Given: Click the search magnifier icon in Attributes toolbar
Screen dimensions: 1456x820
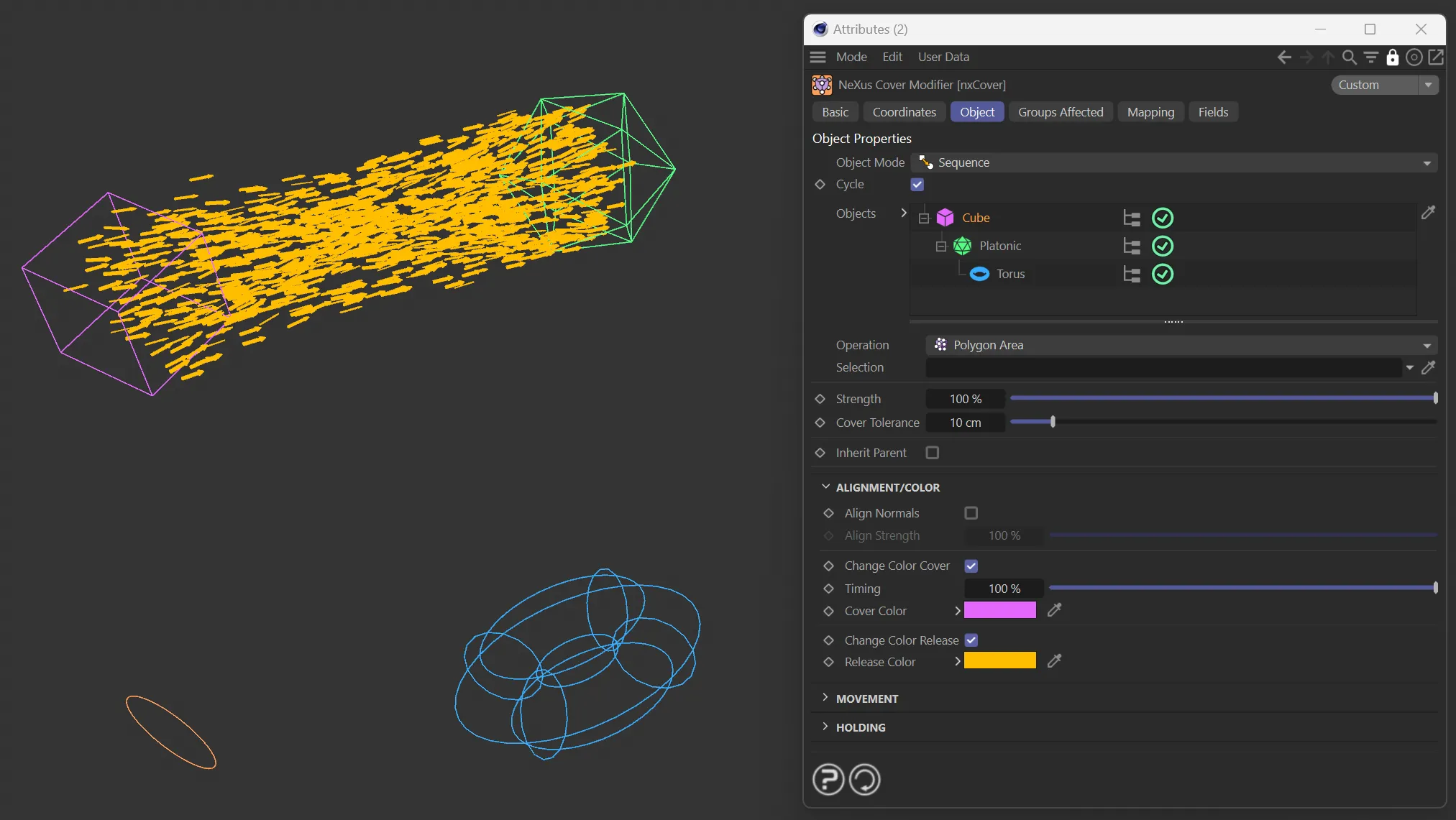Looking at the screenshot, I should pyautogui.click(x=1349, y=57).
